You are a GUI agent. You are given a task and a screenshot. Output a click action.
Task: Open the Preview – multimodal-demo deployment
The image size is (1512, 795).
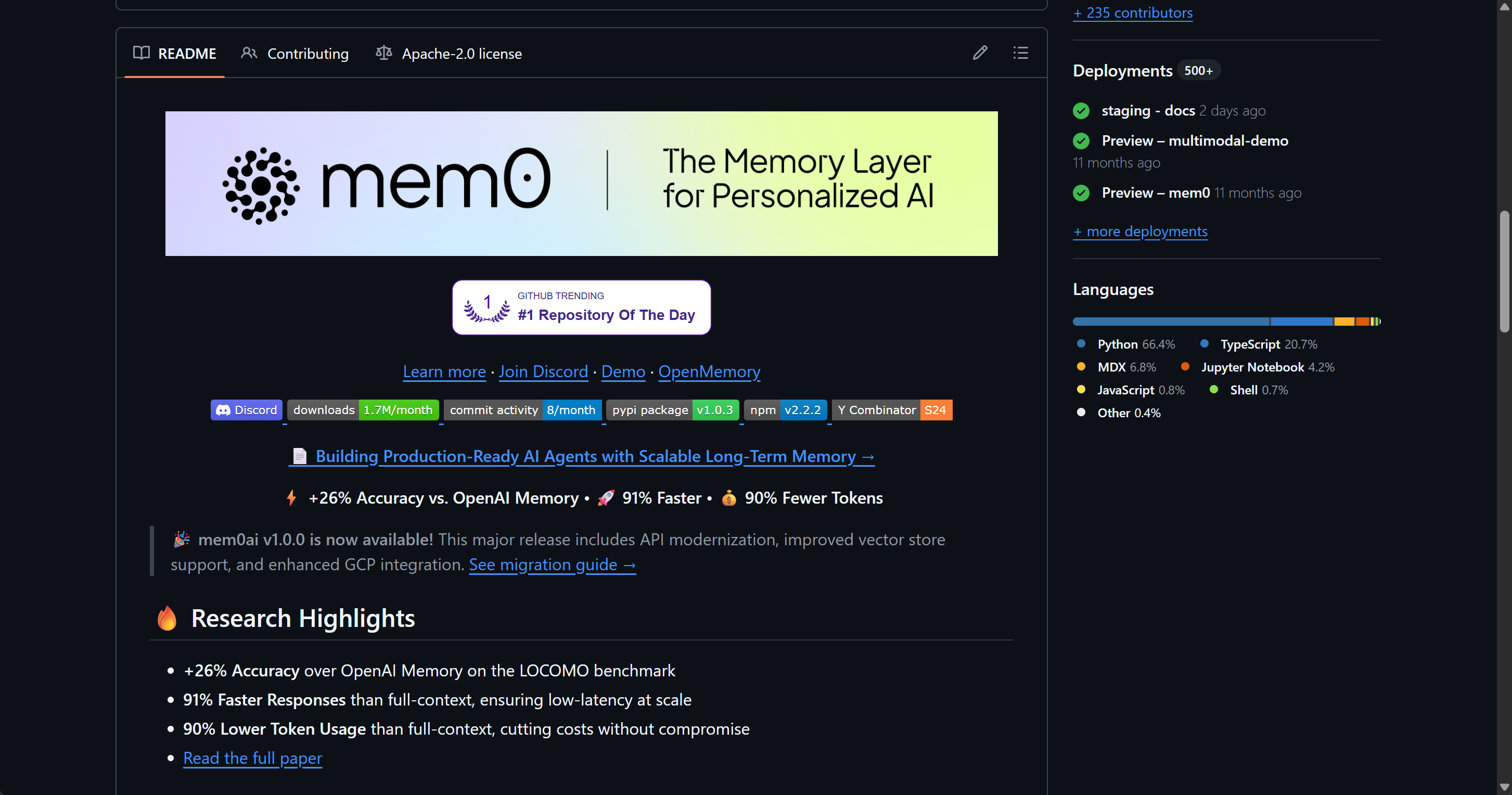(1195, 141)
